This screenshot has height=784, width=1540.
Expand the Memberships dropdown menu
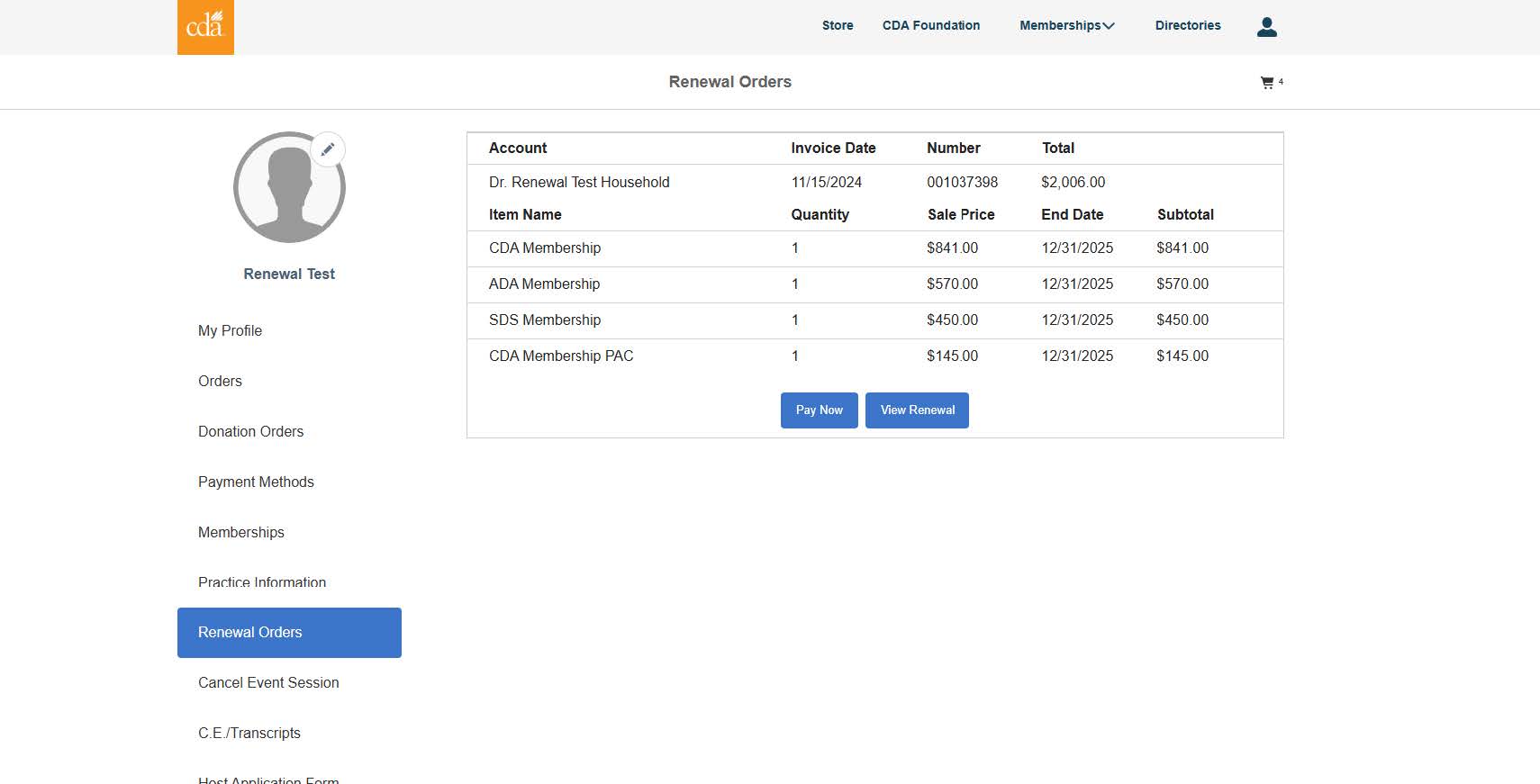pyautogui.click(x=1067, y=25)
